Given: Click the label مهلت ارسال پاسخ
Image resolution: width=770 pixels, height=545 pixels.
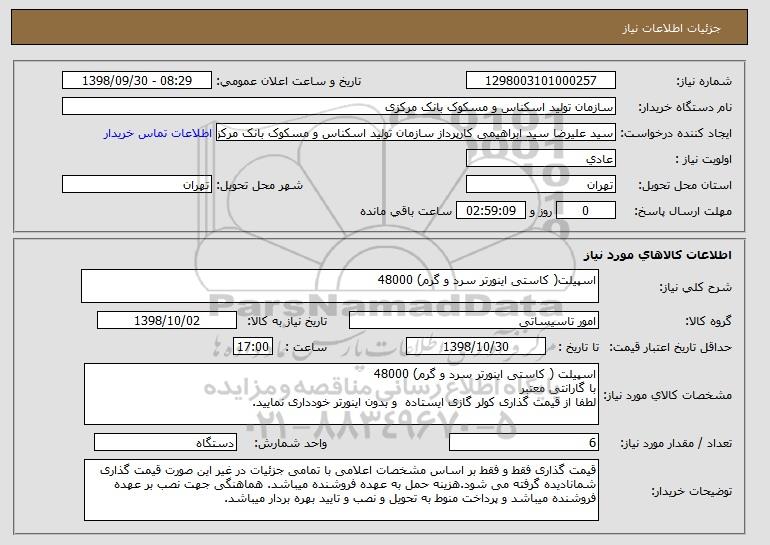Looking at the screenshot, I should (683, 212).
